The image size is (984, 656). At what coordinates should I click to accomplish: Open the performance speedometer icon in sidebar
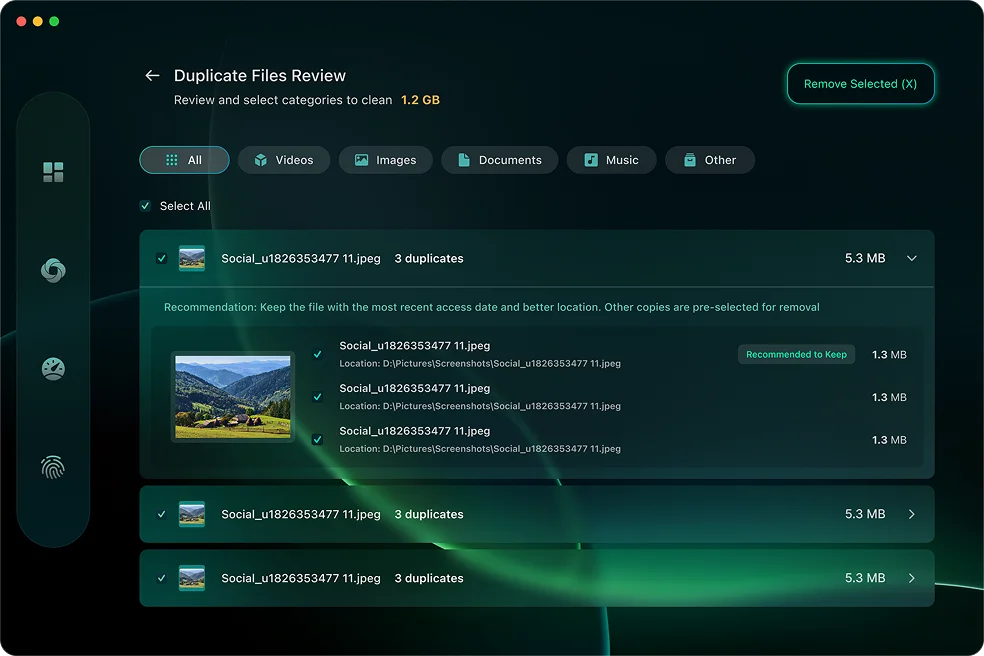pos(52,368)
